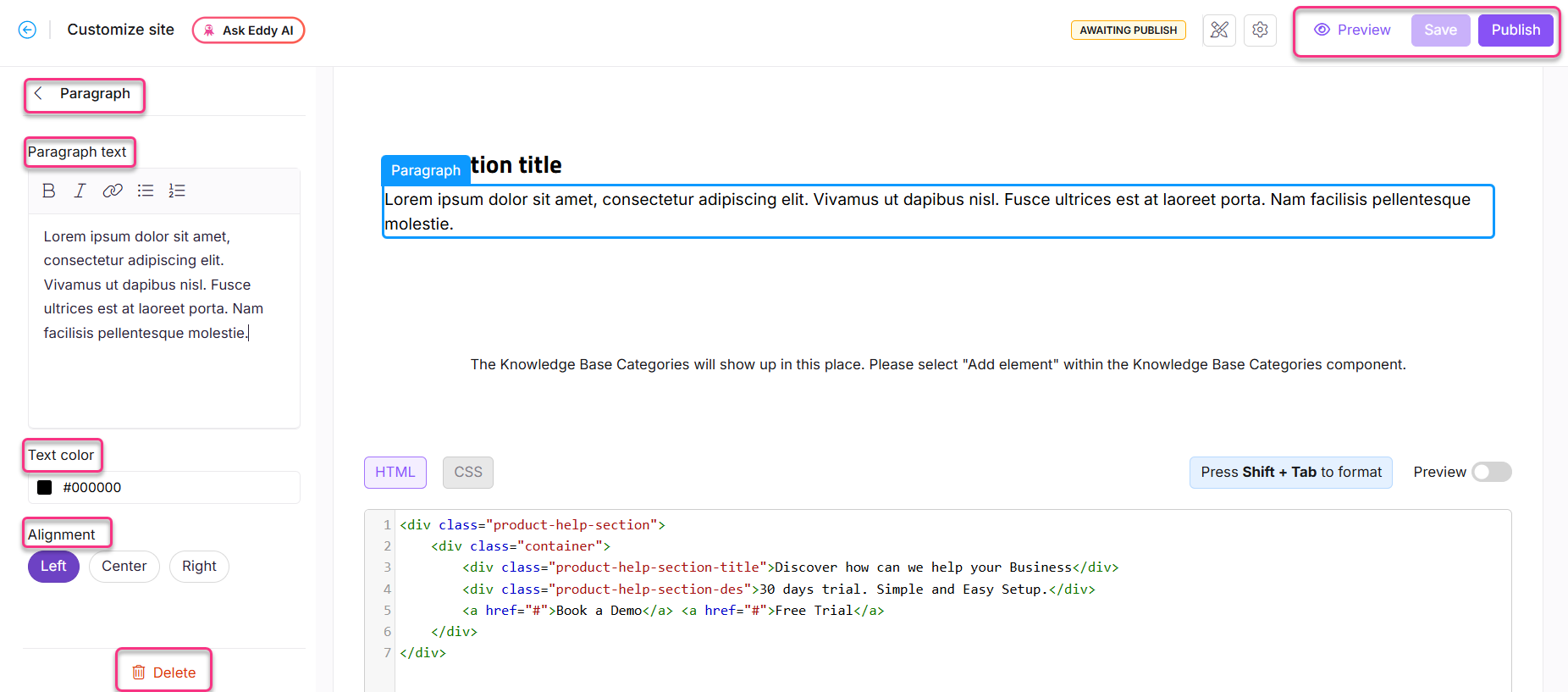Open the design tools icon
This screenshot has width=1568, height=692.
(1219, 30)
